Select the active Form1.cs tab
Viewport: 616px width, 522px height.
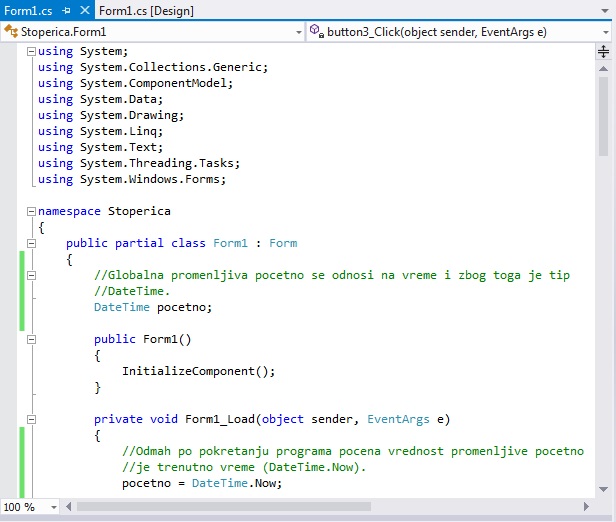(x=28, y=11)
